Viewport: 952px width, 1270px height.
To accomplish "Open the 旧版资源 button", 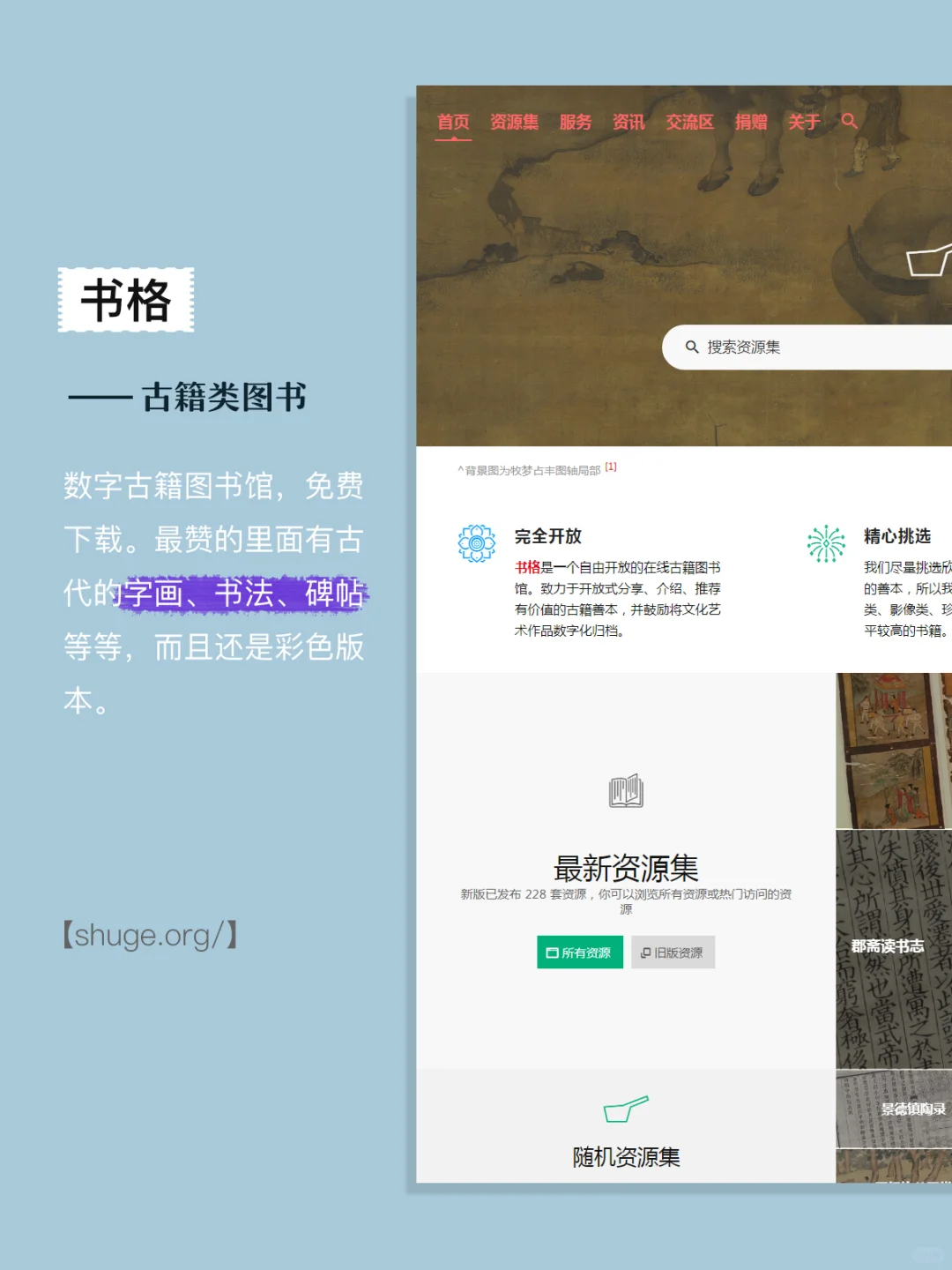I will click(673, 952).
